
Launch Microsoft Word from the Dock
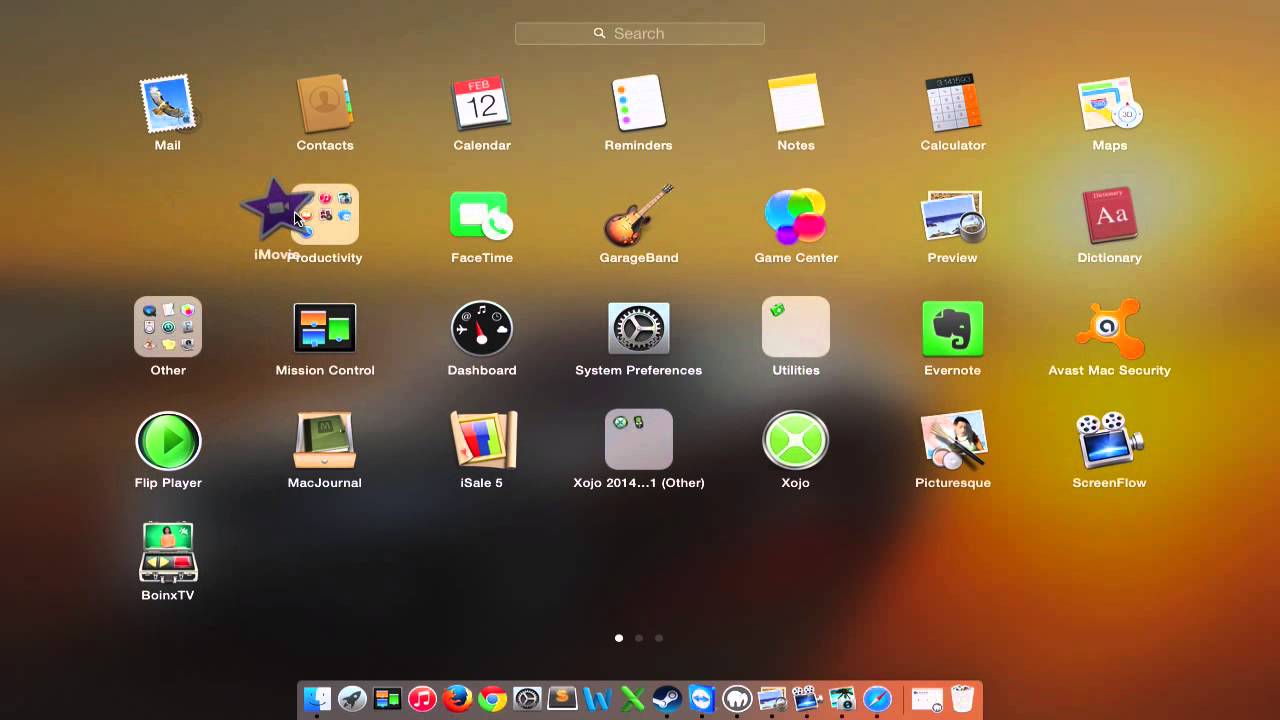pyautogui.click(x=597, y=698)
